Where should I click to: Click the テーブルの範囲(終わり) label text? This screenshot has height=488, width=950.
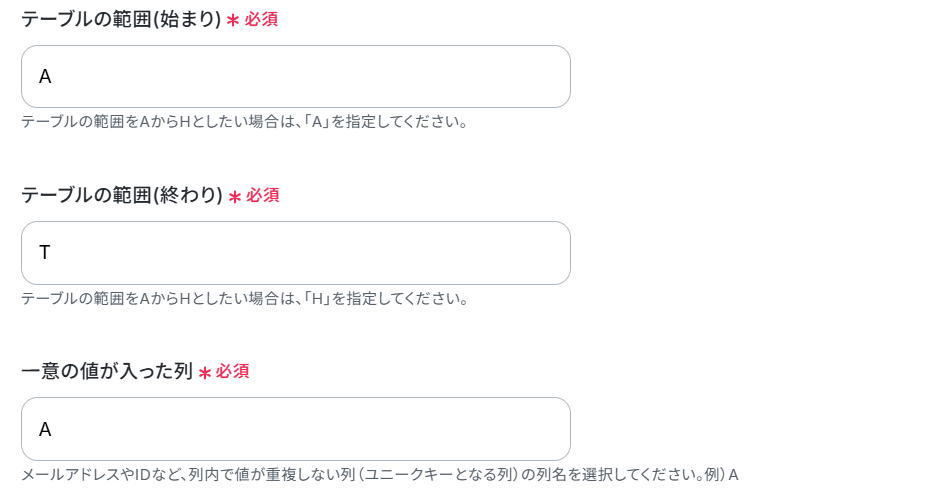point(122,195)
